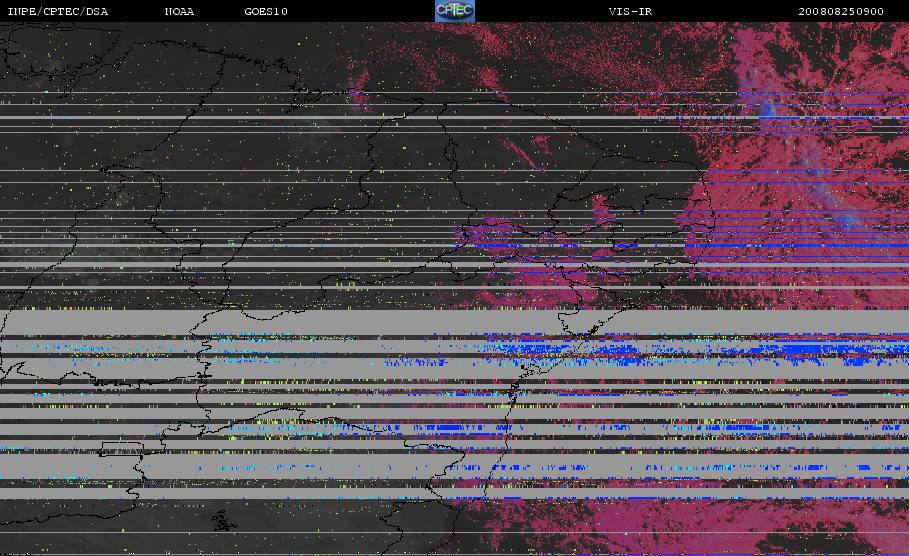Select the small island outline near bottom
This screenshot has height=556, width=909.
223,521
